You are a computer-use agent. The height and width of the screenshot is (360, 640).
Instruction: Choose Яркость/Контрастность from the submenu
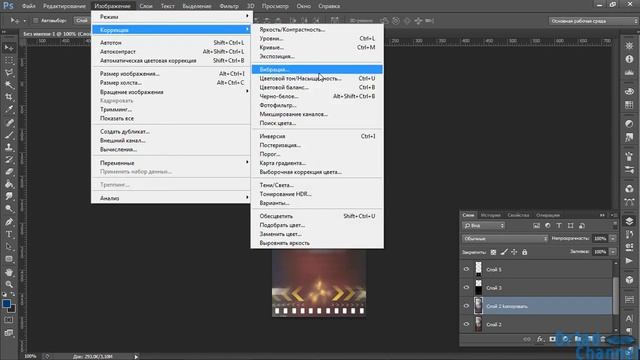(x=317, y=29)
